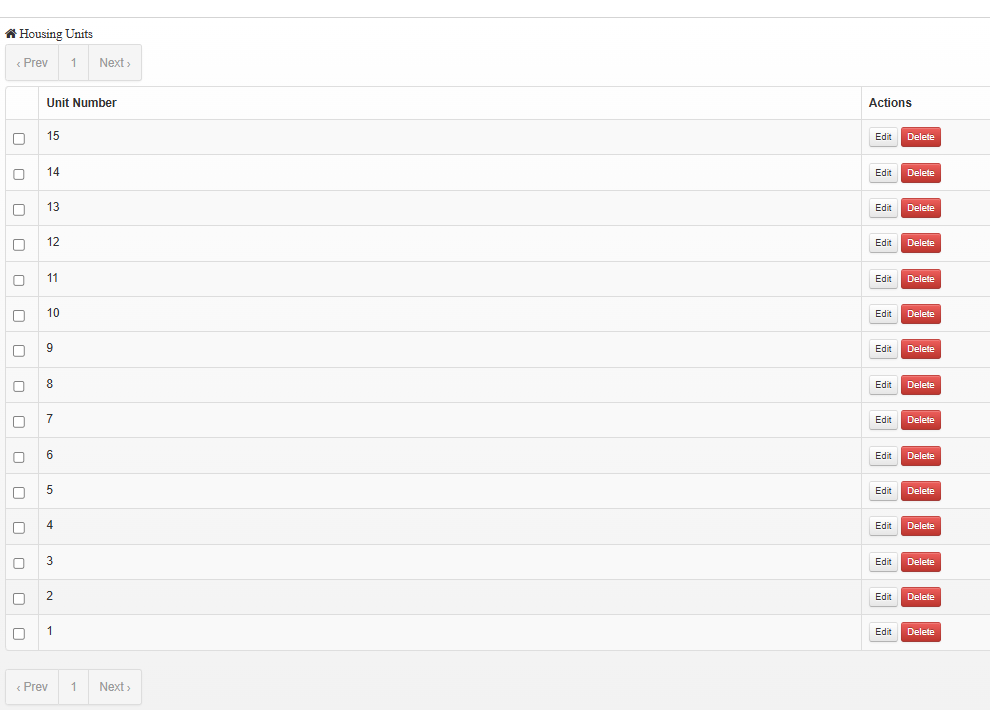Tick the checkbox for unit 1
990x710 pixels.
coord(19,633)
